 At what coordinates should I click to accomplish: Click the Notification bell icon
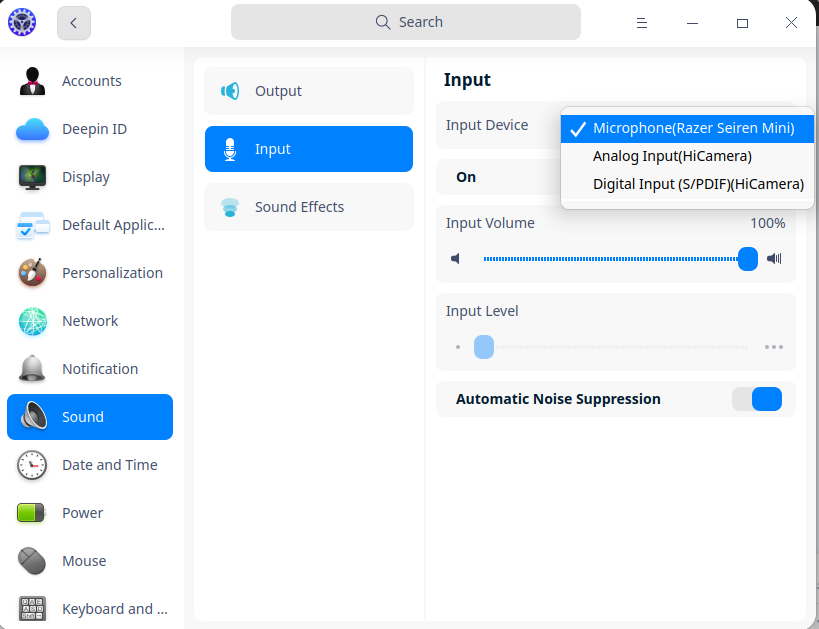32,369
